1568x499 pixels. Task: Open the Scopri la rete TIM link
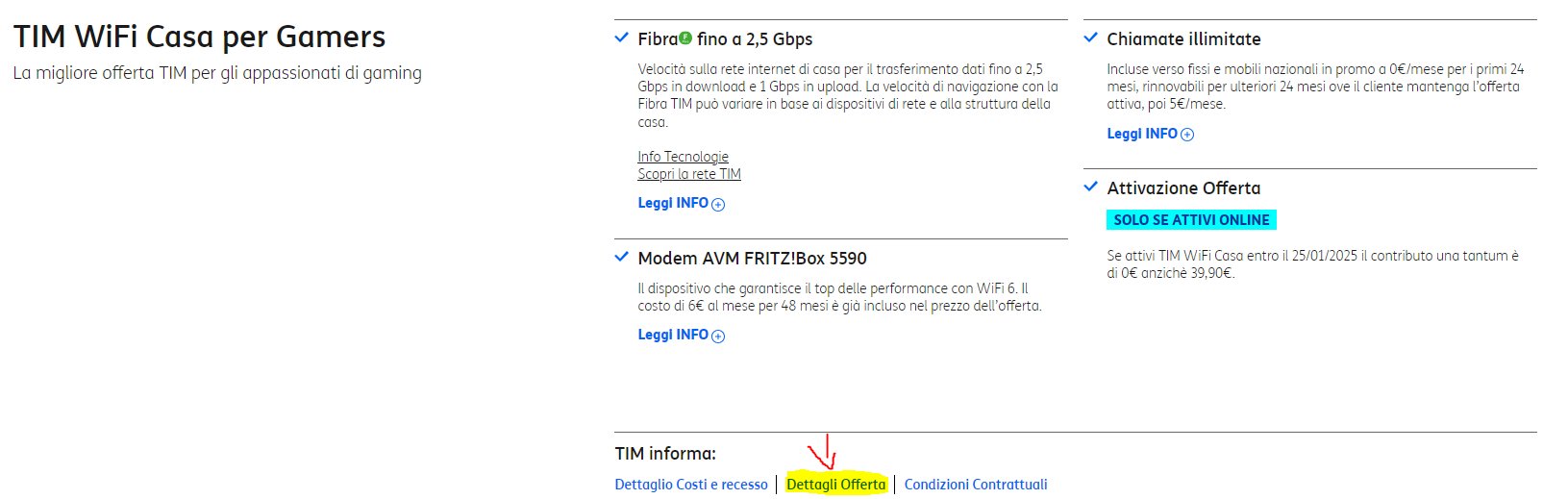coord(689,174)
